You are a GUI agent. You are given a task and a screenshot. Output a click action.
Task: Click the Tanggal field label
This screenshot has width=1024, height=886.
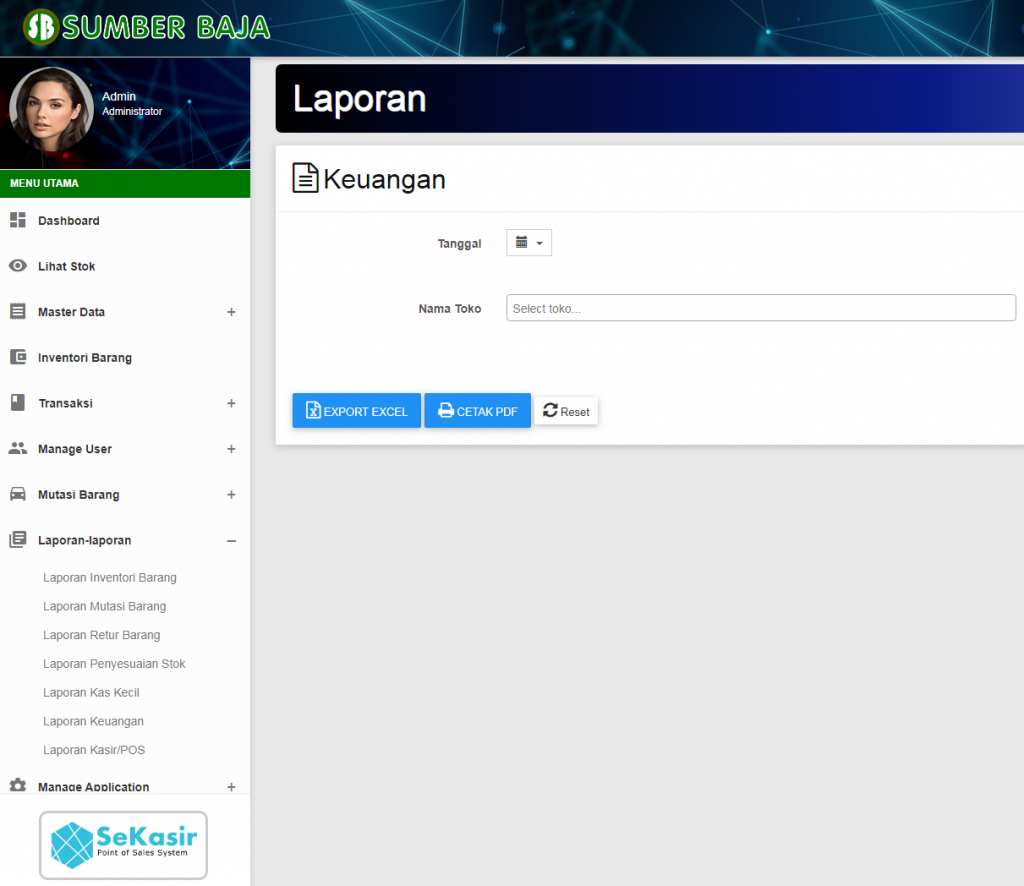click(x=459, y=244)
